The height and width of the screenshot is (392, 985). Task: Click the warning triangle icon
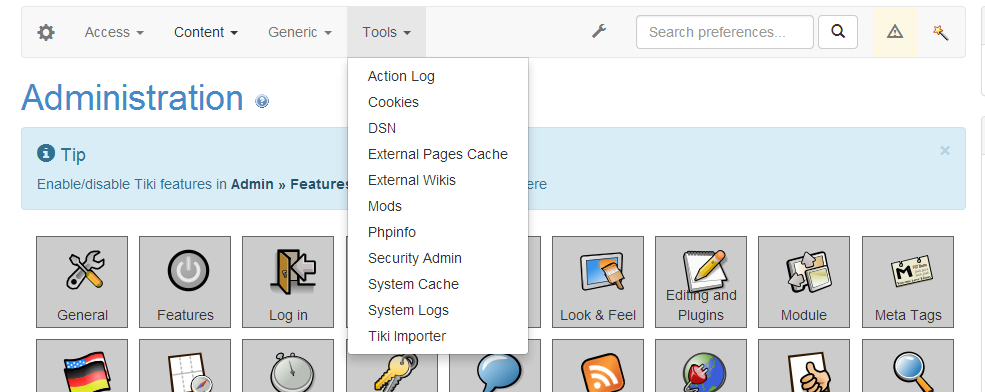pyautogui.click(x=895, y=32)
